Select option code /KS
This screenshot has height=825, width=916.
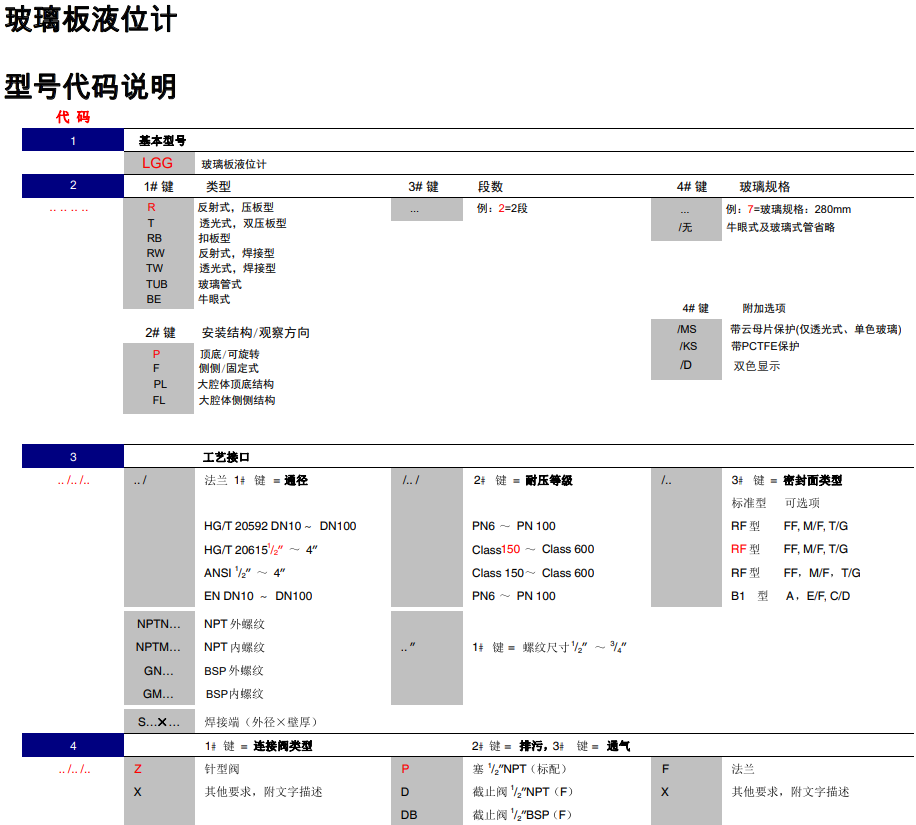(688, 346)
